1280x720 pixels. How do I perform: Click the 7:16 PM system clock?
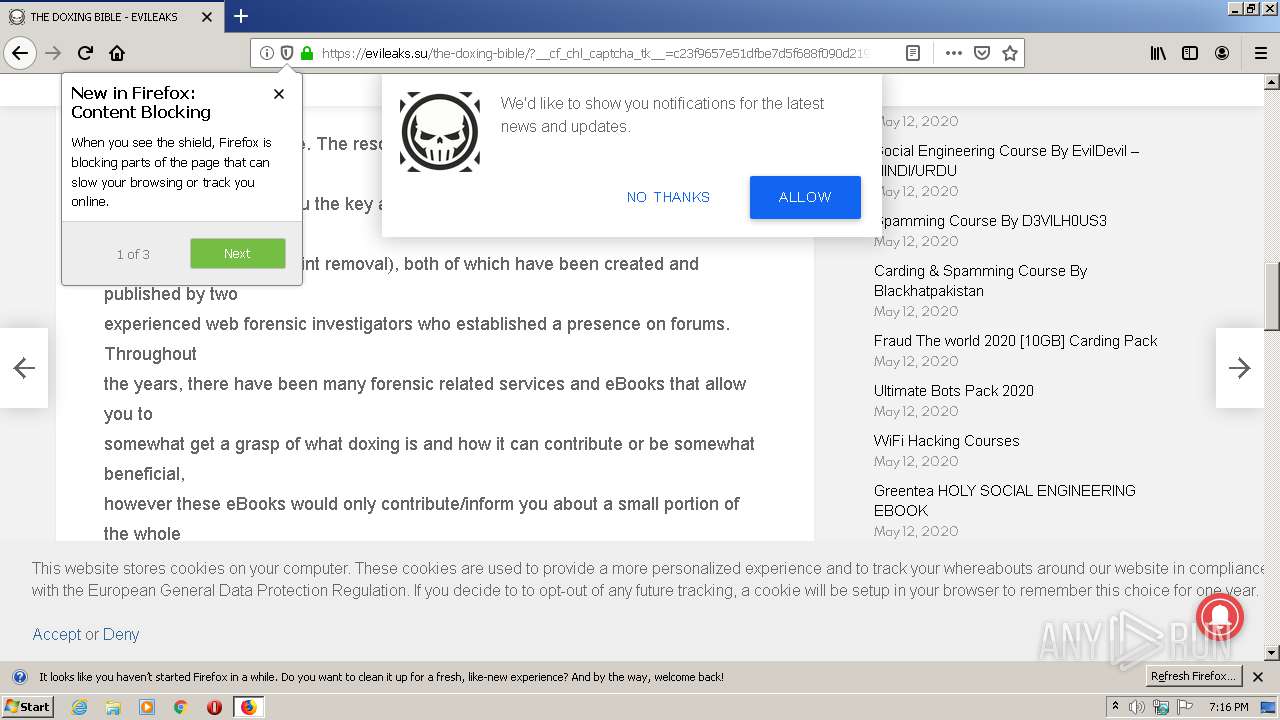click(1228, 707)
